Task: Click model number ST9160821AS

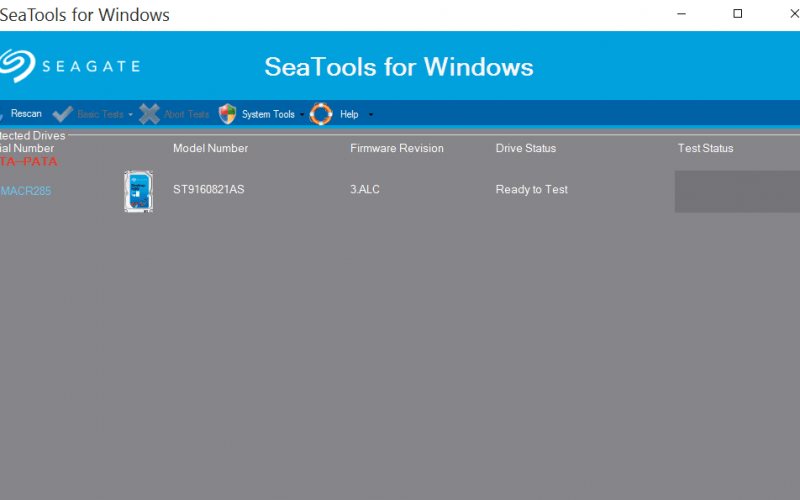Action: 209,189
